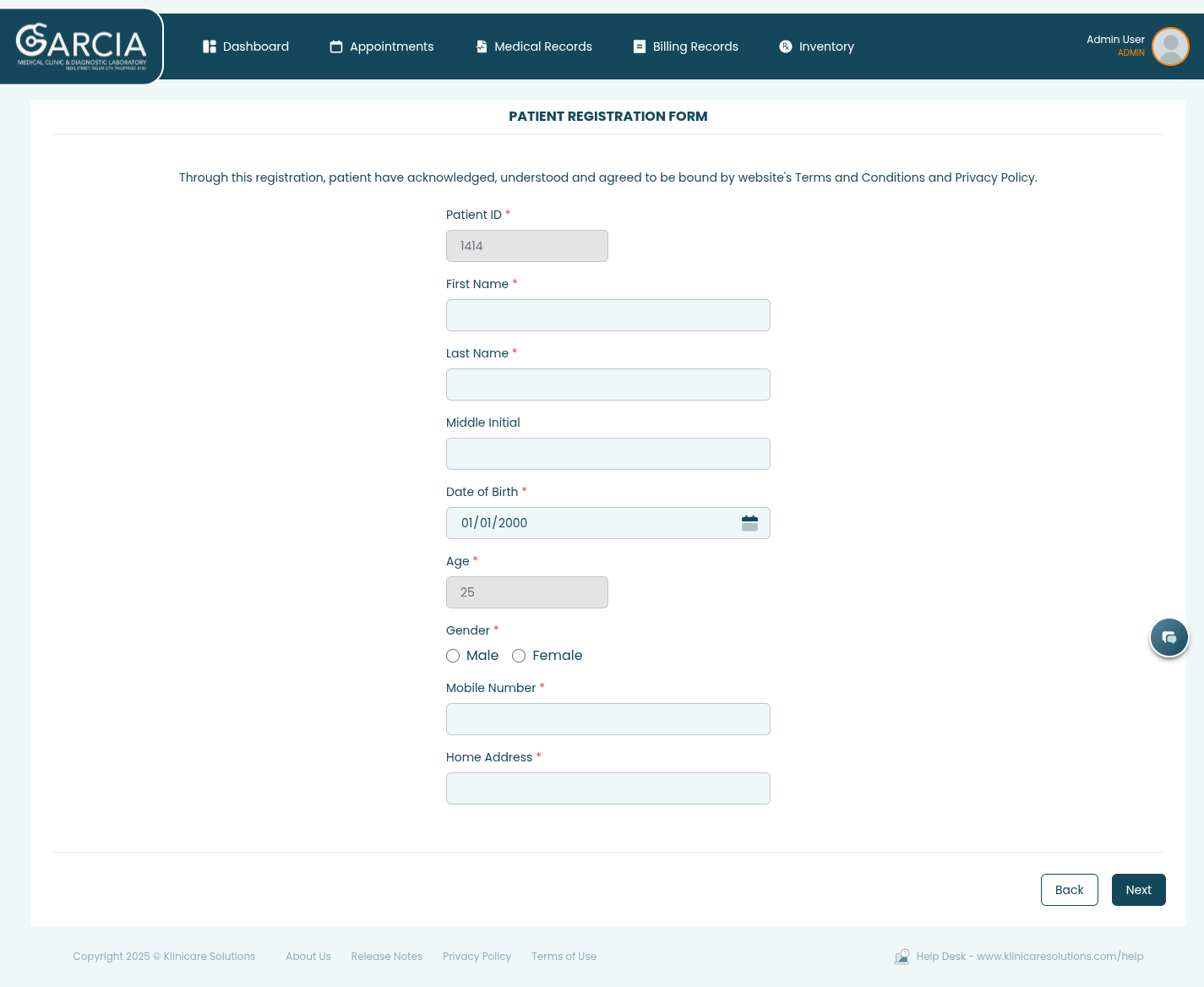The image size is (1204, 987).
Task: Click the Inventory Rx icon
Action: click(x=786, y=46)
